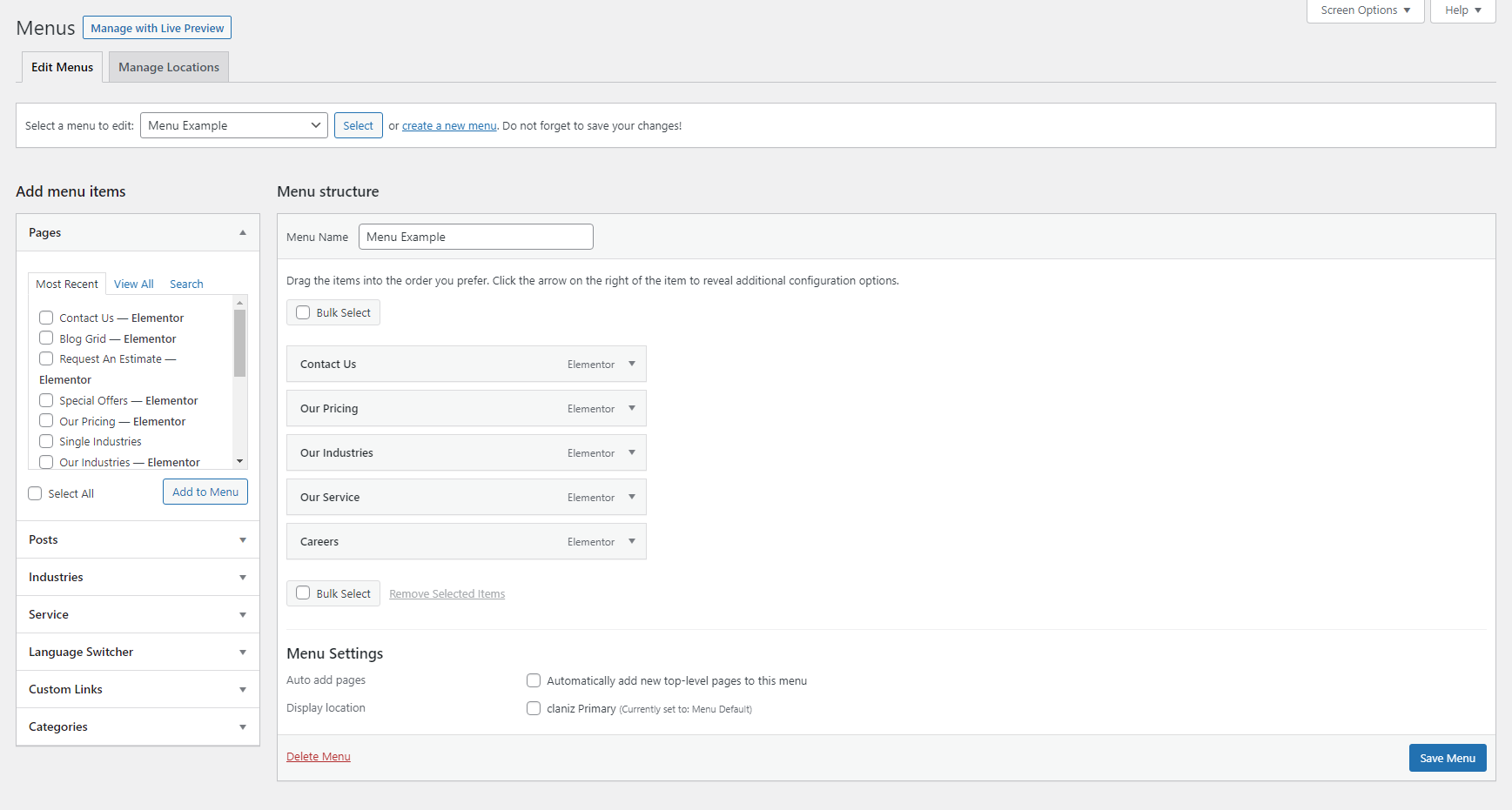This screenshot has width=1512, height=810.
Task: Click the create a new menu link
Action: (449, 126)
